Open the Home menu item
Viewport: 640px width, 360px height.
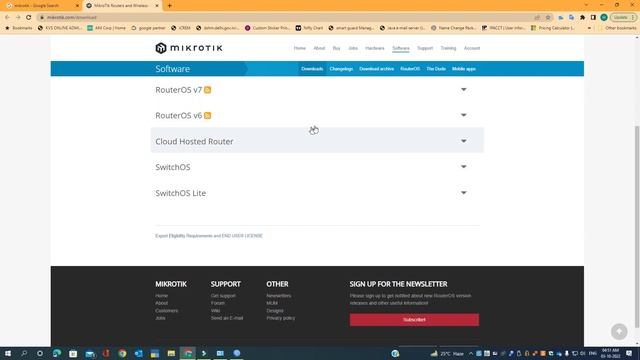coord(300,48)
